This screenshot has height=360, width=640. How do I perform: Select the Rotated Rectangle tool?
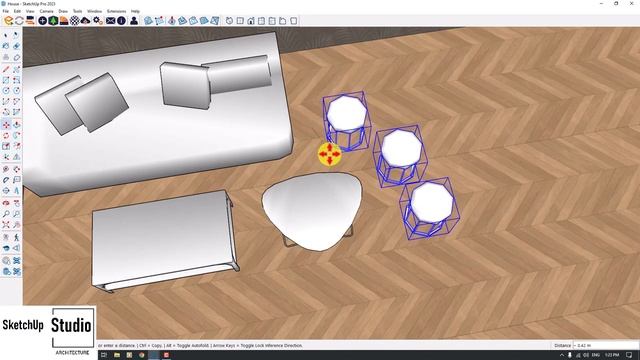(17, 80)
